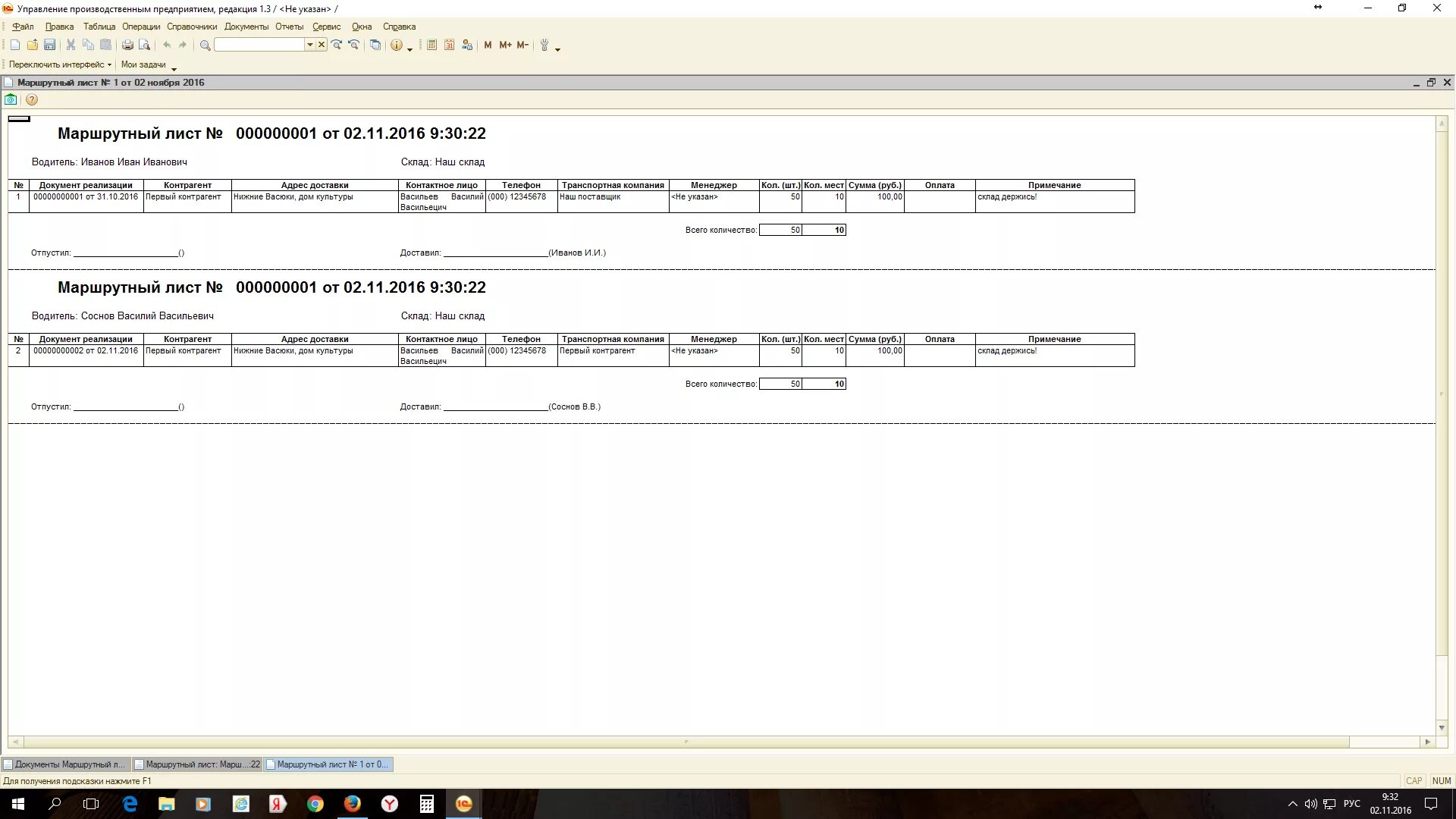The height and width of the screenshot is (819, 1456).
Task: Click the vertical scrollbar down arrow
Action: coord(1442,728)
